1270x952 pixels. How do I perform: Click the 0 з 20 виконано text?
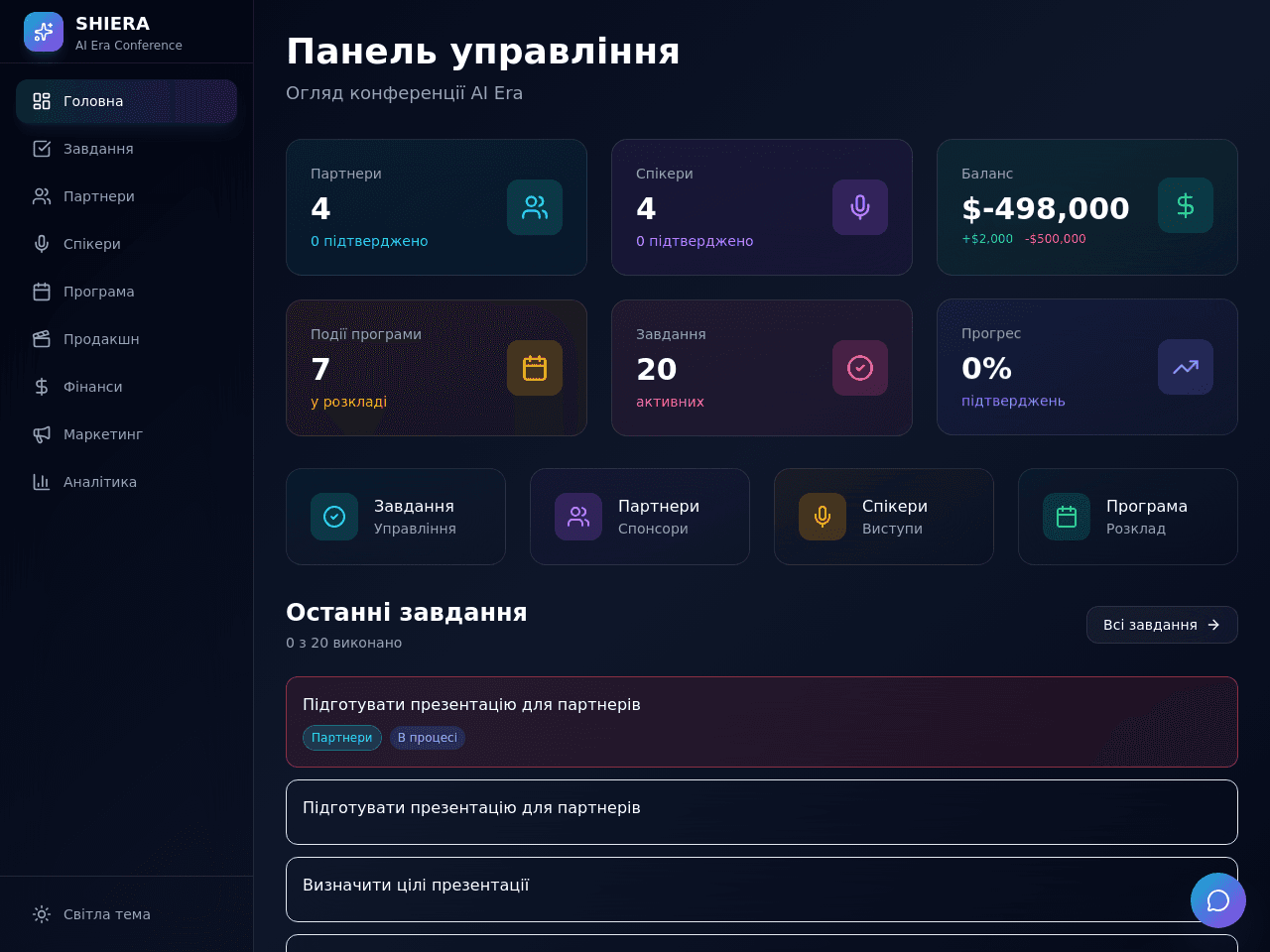point(344,643)
